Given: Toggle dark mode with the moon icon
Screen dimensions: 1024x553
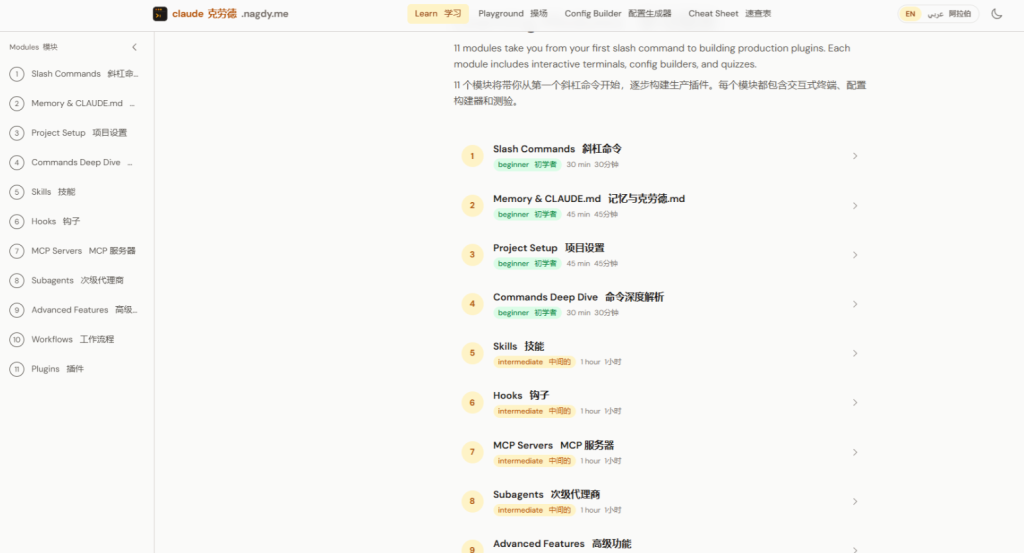Looking at the screenshot, I should pos(997,14).
